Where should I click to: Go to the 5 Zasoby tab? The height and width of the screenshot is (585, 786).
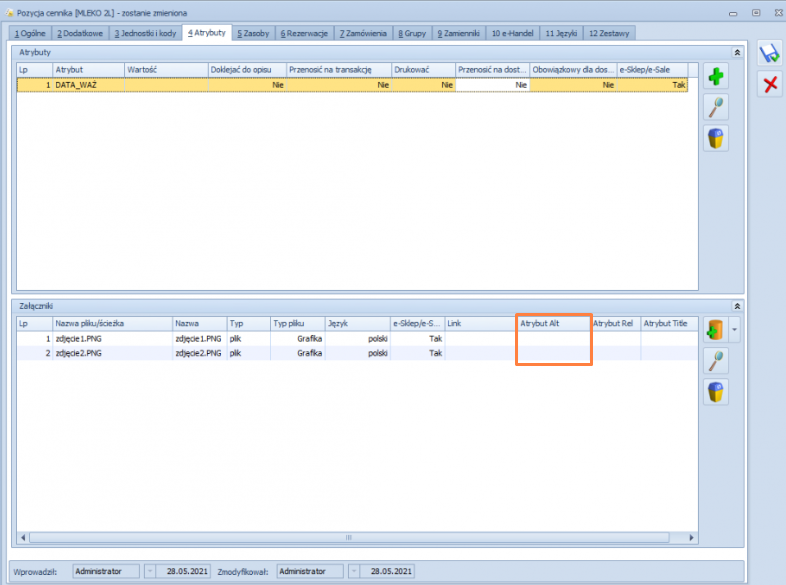click(x=253, y=34)
